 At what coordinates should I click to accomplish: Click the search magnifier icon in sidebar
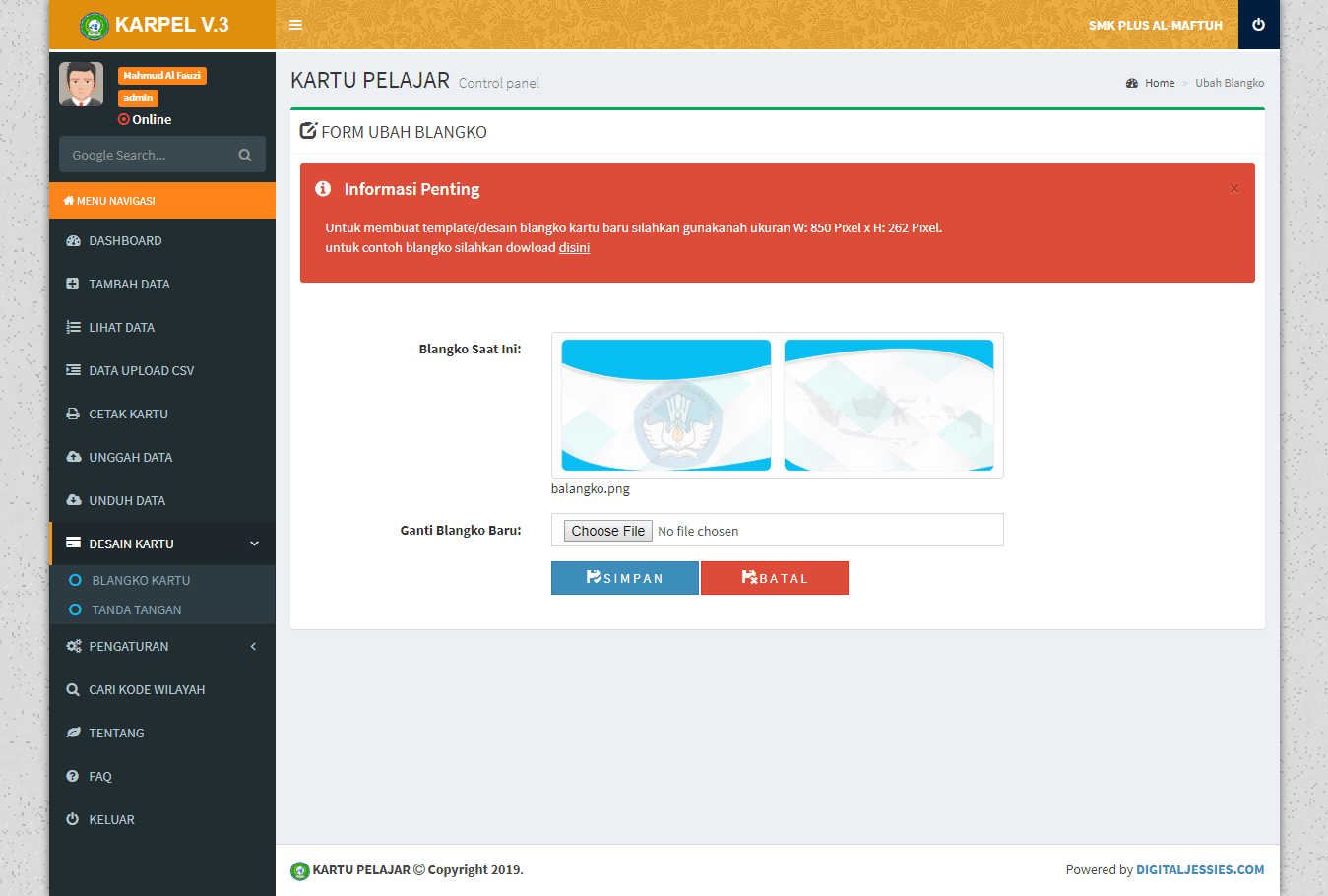[245, 155]
